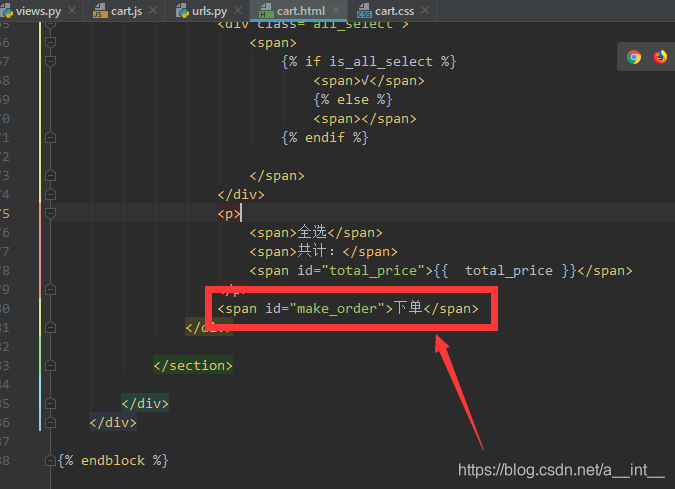This screenshot has height=489, width=675.
Task: Place the cursor on the endblock tag
Action: click(113, 461)
